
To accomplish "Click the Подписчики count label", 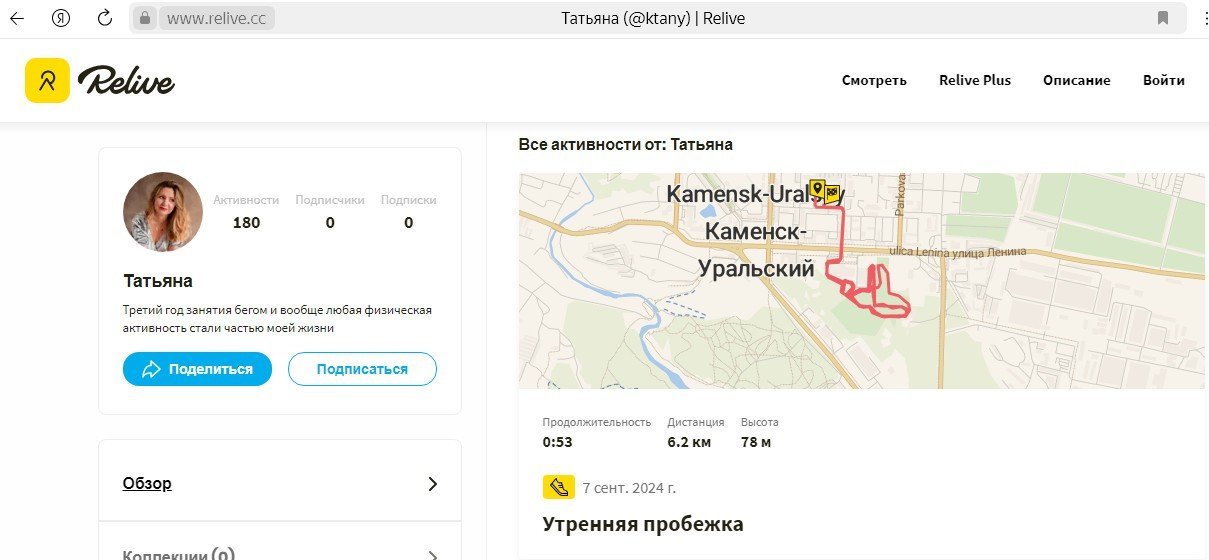I will (330, 200).
